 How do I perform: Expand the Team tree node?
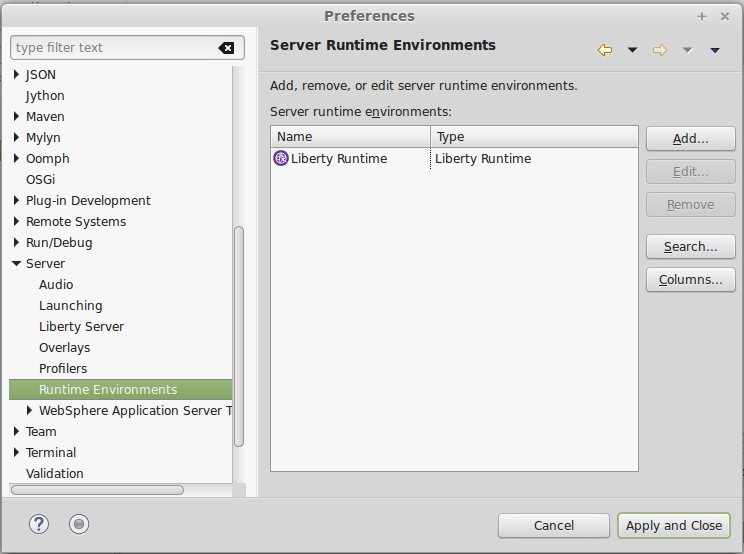(x=16, y=431)
